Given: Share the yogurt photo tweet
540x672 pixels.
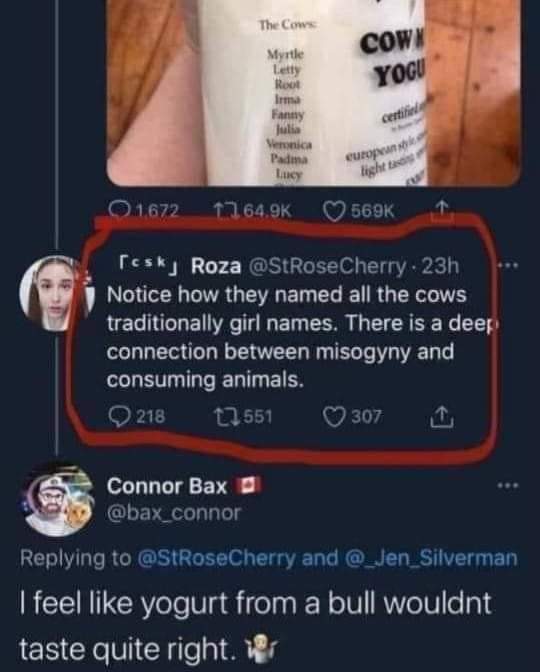Looking at the screenshot, I should point(442,210).
